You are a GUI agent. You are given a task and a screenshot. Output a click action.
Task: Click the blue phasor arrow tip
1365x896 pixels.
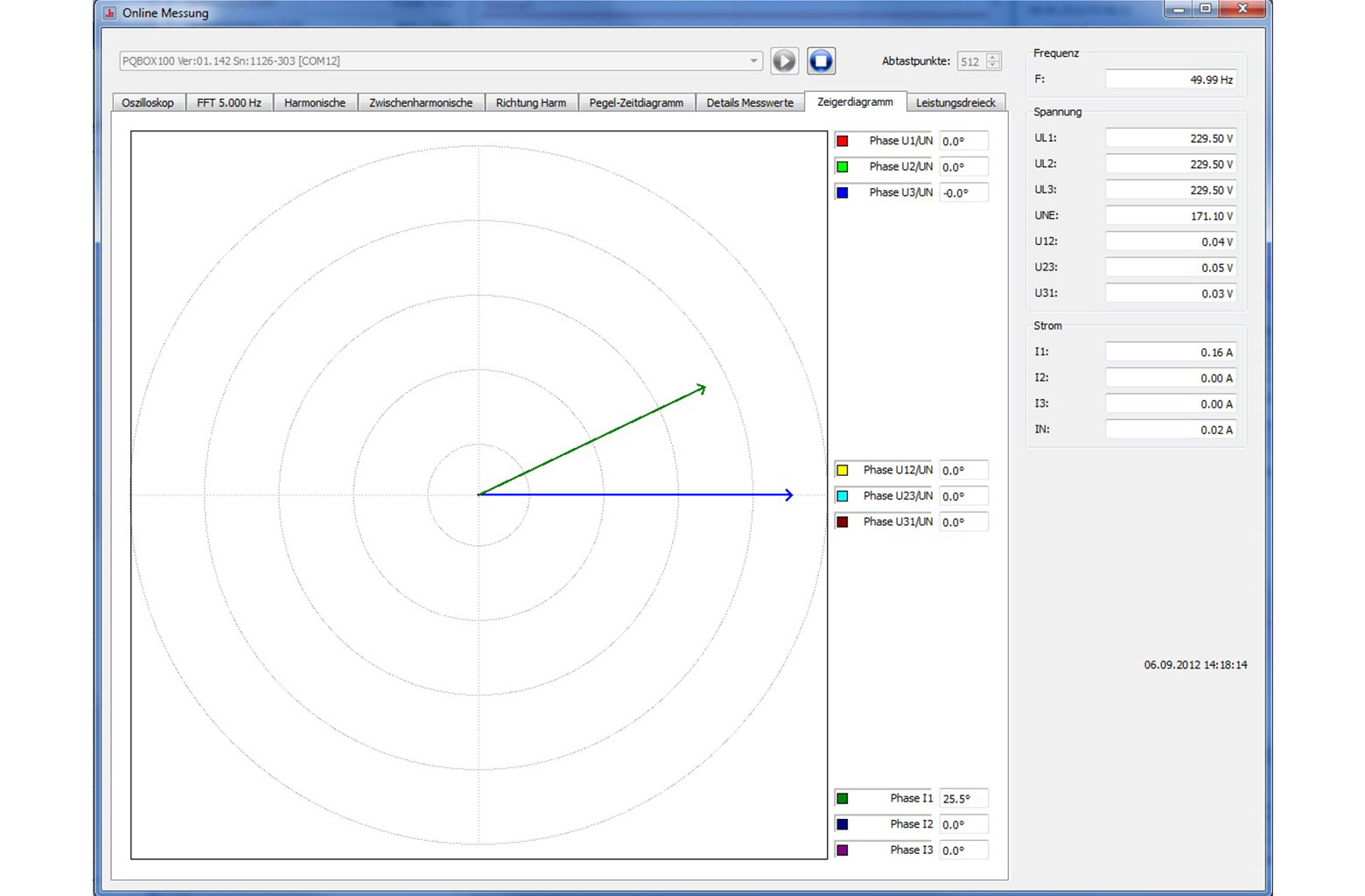pyautogui.click(x=788, y=495)
